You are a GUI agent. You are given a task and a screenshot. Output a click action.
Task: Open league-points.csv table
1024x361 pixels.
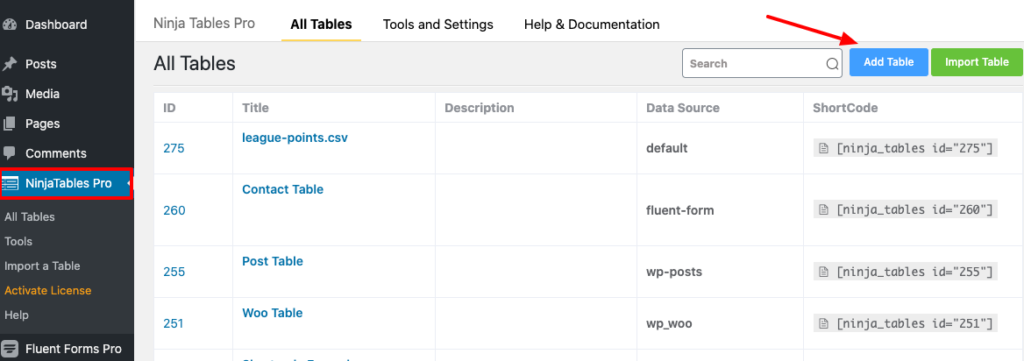point(295,138)
